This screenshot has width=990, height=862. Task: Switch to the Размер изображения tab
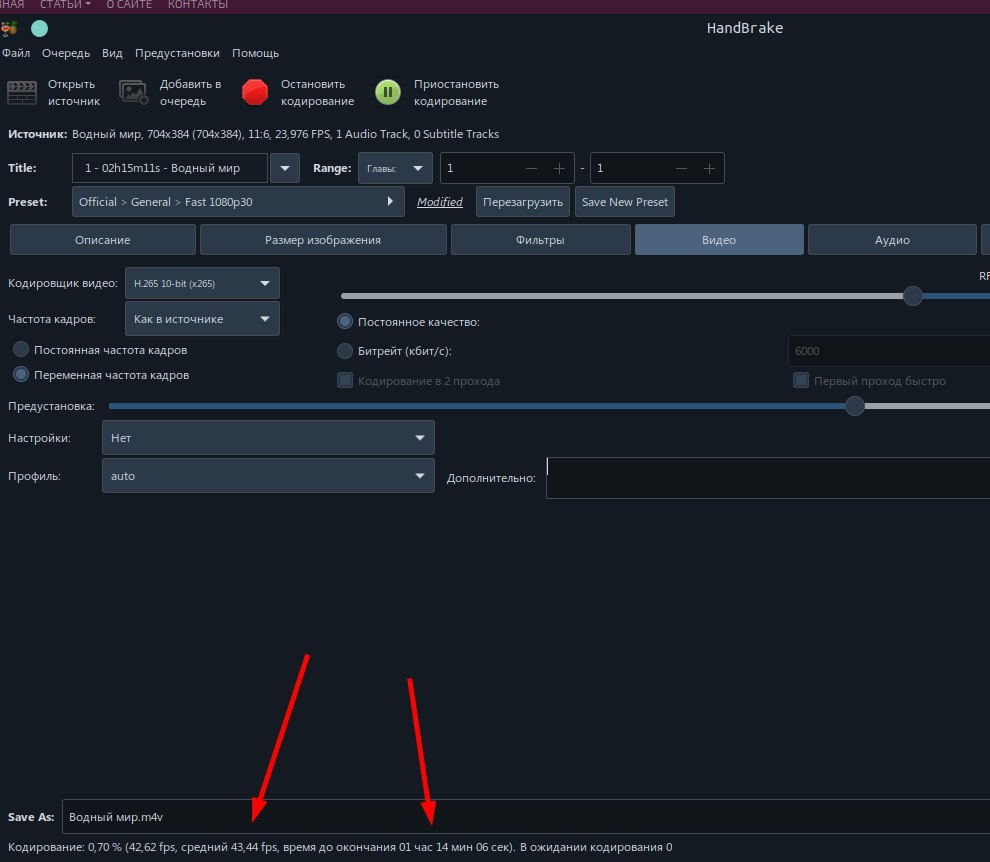click(323, 240)
